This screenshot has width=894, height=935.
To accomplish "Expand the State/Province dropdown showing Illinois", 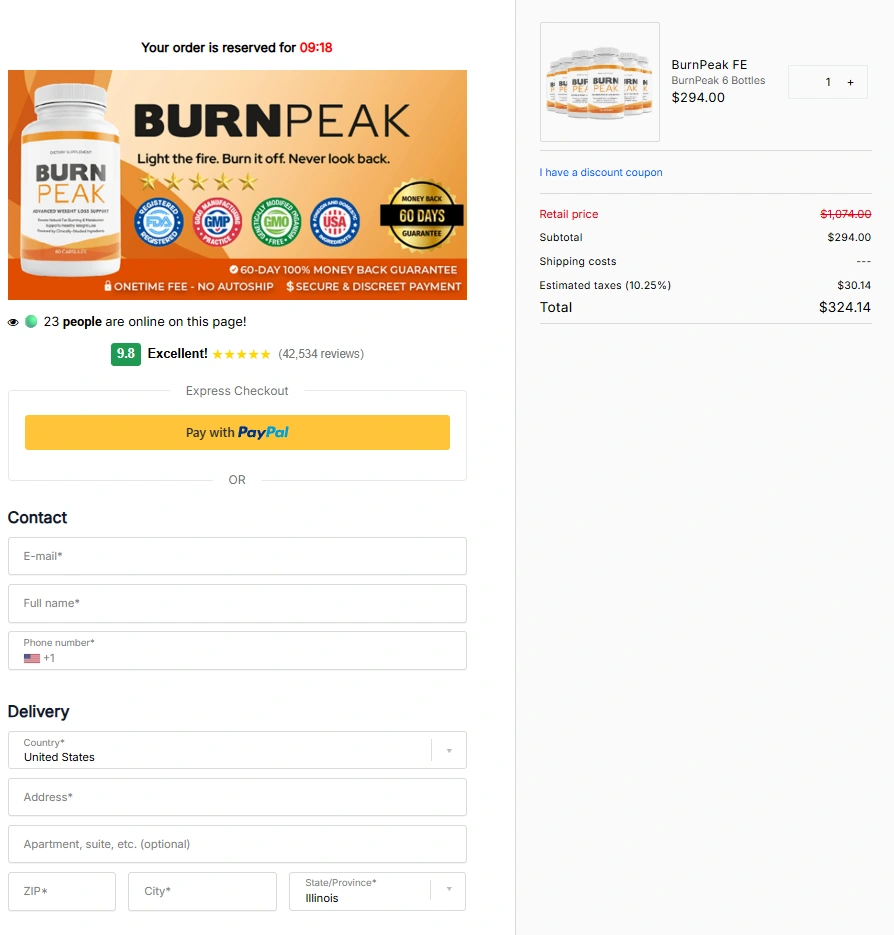I will tap(376, 891).
